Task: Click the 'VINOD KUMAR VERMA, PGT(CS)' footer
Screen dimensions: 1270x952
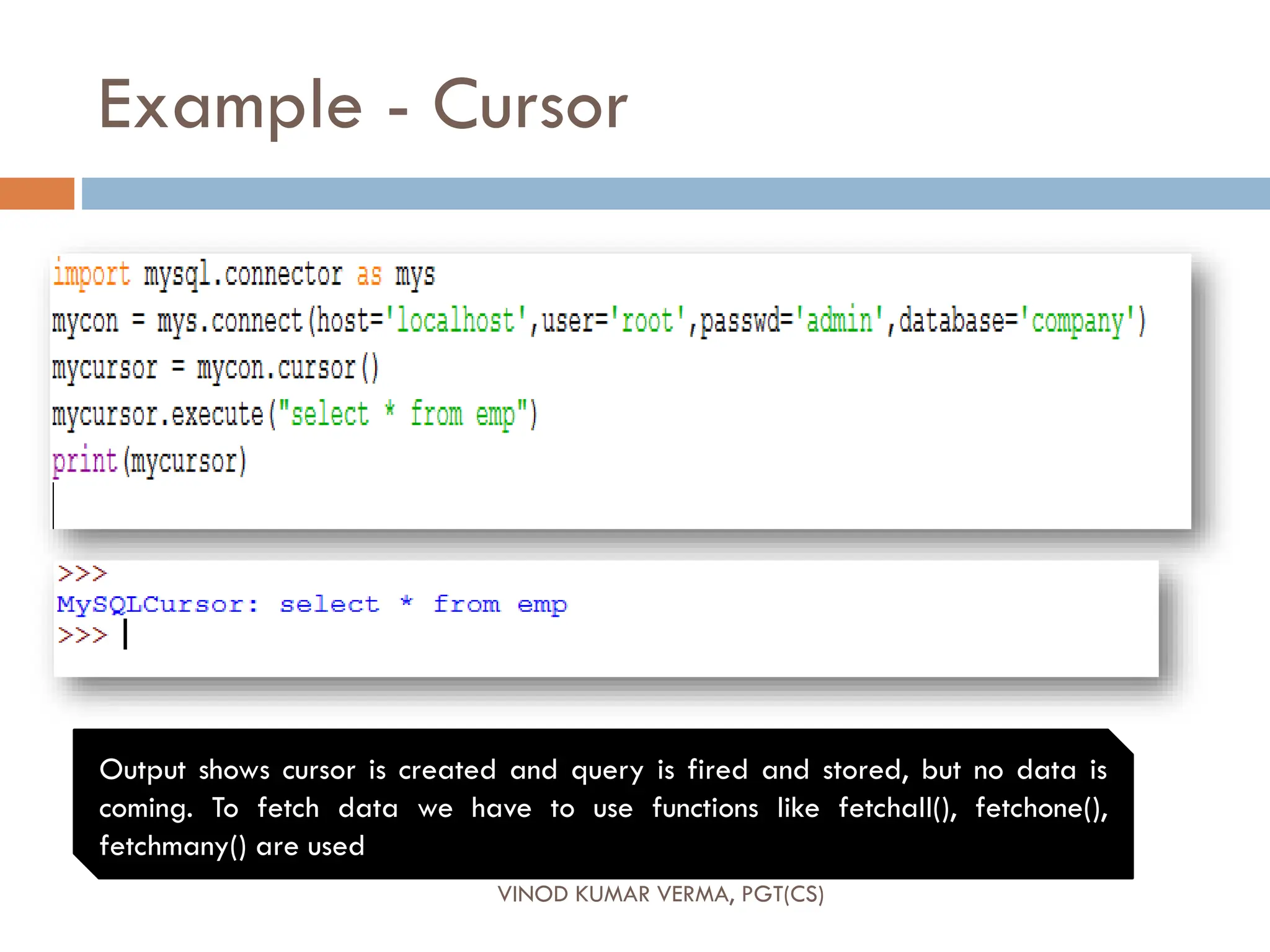Action: pyautogui.click(x=660, y=894)
